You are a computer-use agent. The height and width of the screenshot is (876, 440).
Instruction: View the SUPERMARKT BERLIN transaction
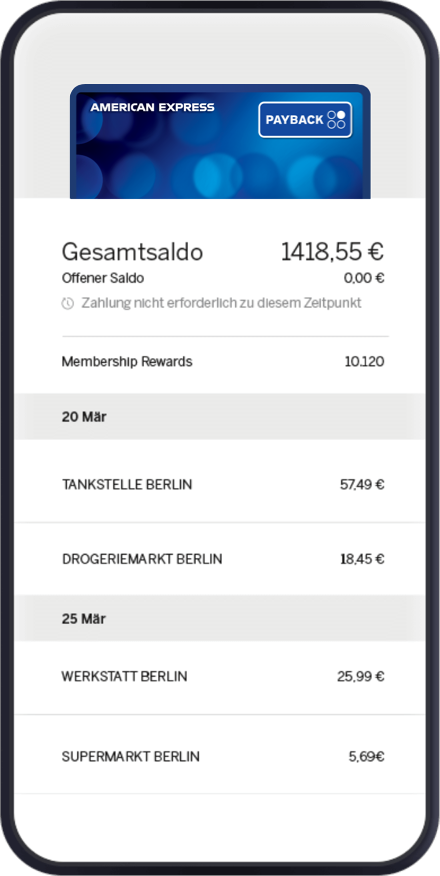tap(220, 757)
